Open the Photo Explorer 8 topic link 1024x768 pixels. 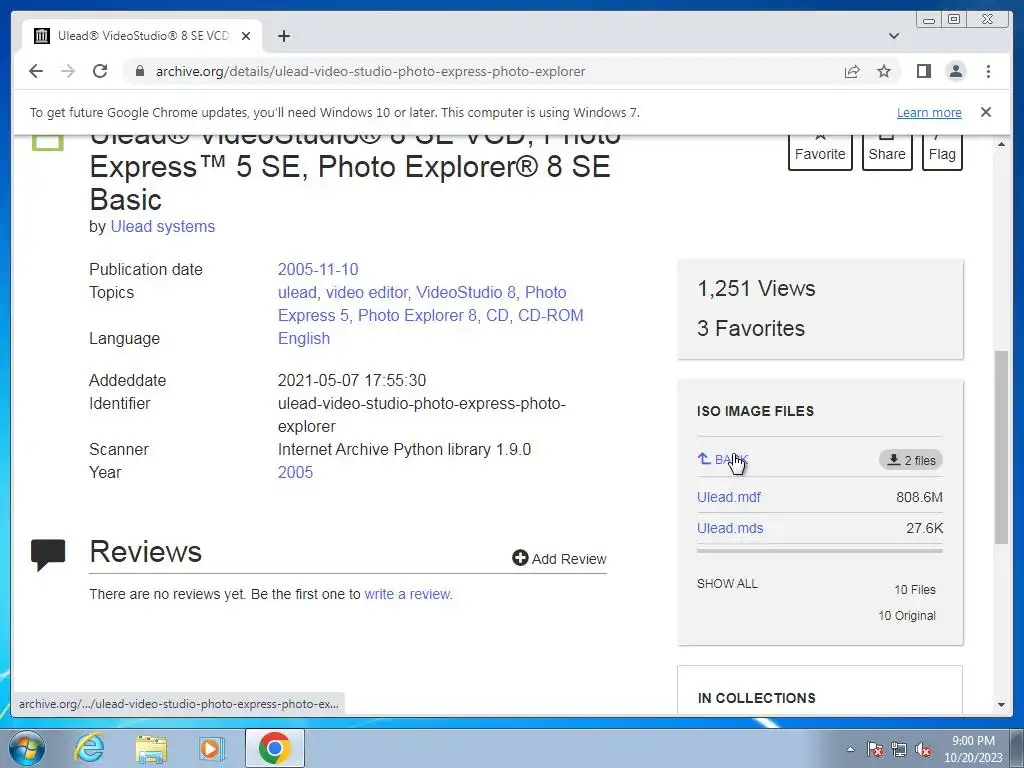pos(417,315)
